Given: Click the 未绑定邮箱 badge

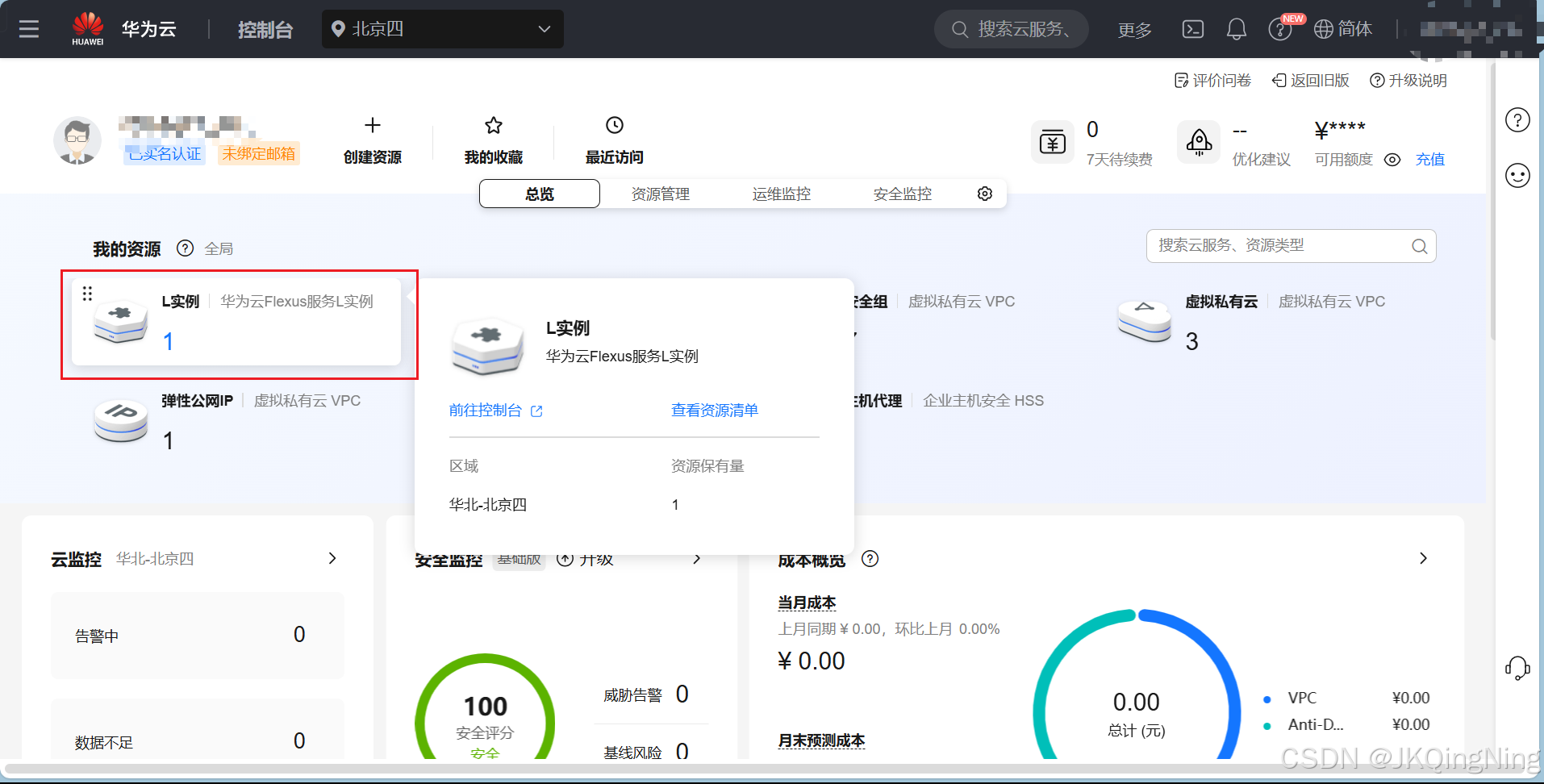Looking at the screenshot, I should pyautogui.click(x=258, y=153).
